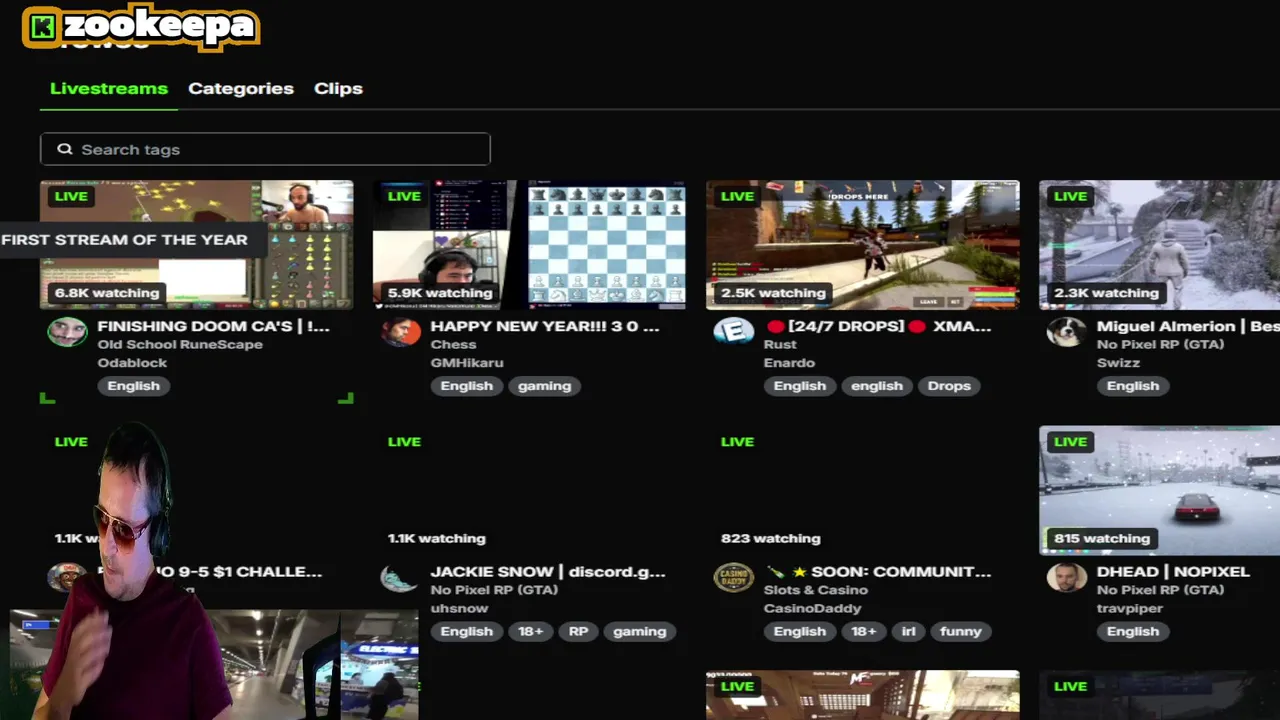Click the 1.1K watching count above JACKIE SNOW
Image resolution: width=1280 pixels, height=720 pixels.
coord(437,538)
